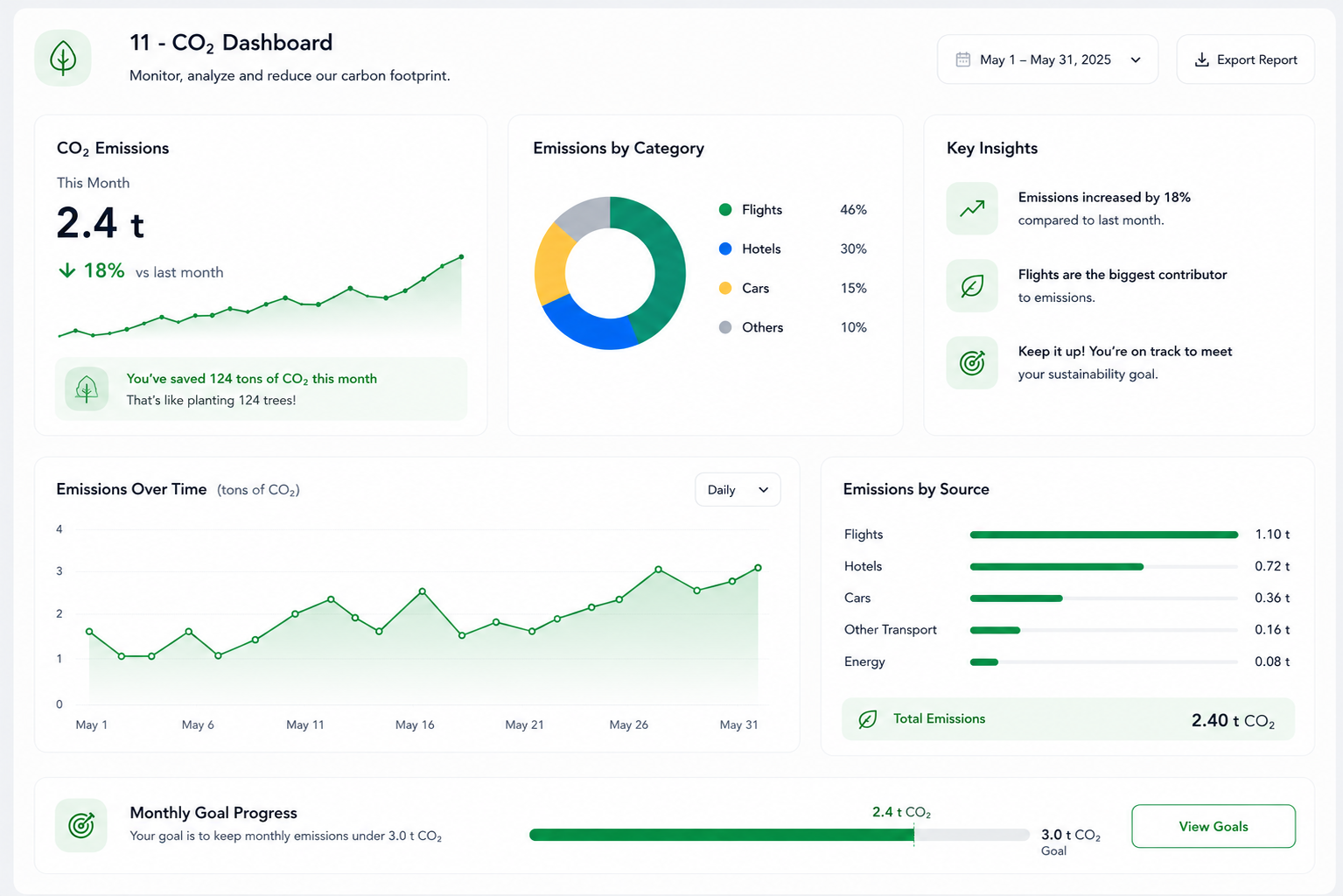Click the monthly goal progress bar
Screen dimensions: 1343x896
780,835
